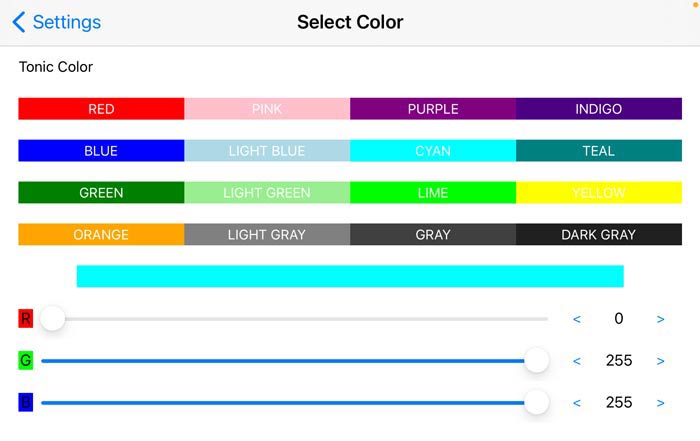Click the red slider thumb
This screenshot has width=700, height=441.
(x=53, y=319)
